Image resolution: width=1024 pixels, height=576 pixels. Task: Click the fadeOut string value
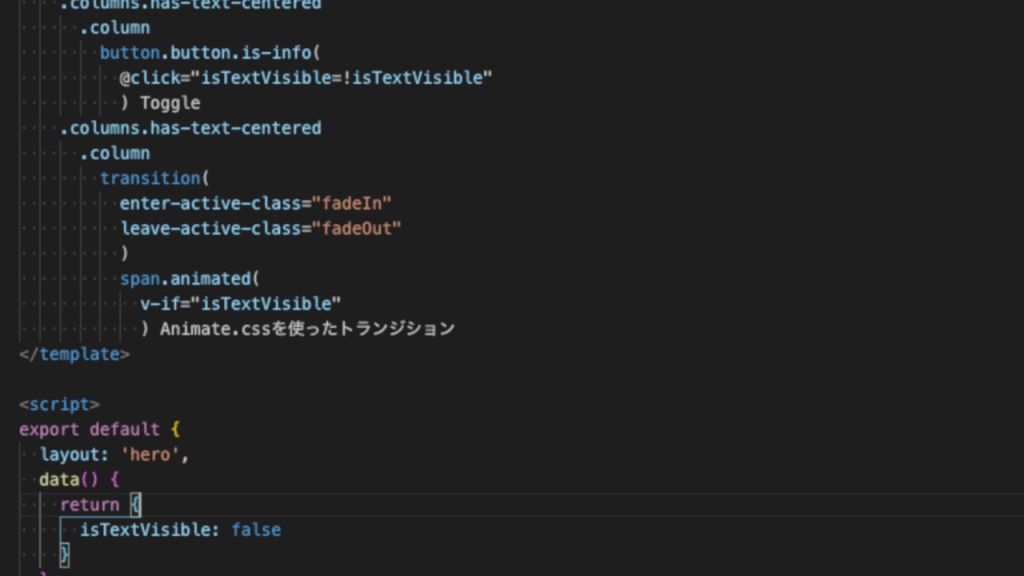362,228
